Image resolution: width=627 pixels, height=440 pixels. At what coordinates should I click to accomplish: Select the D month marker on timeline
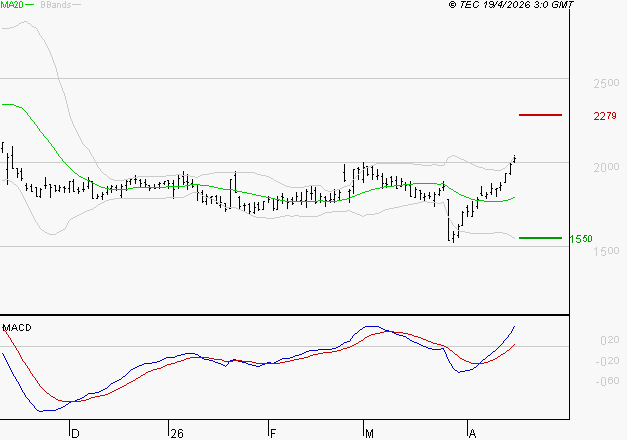click(x=74, y=433)
